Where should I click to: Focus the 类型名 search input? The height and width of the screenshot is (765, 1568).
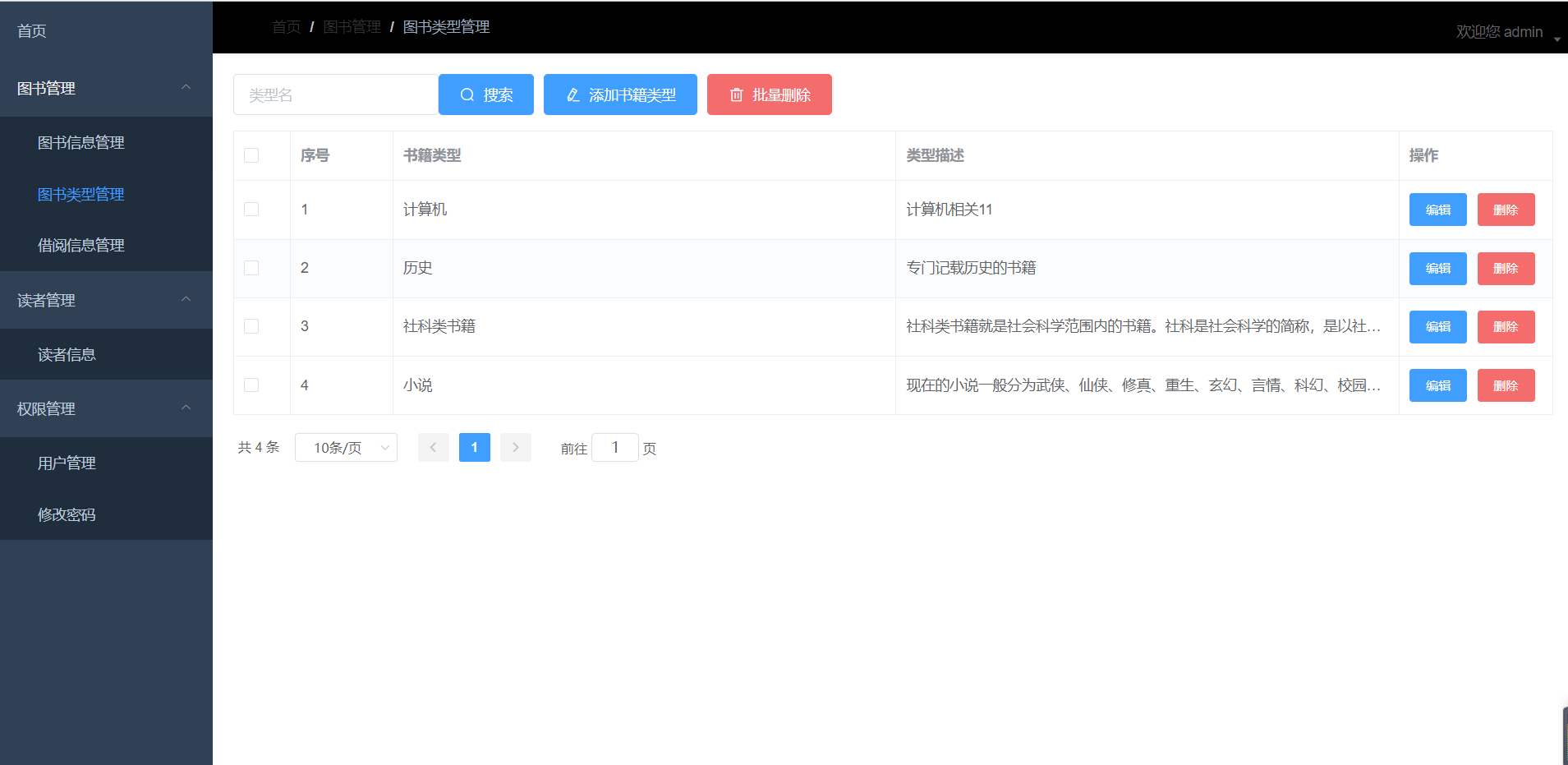coord(336,94)
